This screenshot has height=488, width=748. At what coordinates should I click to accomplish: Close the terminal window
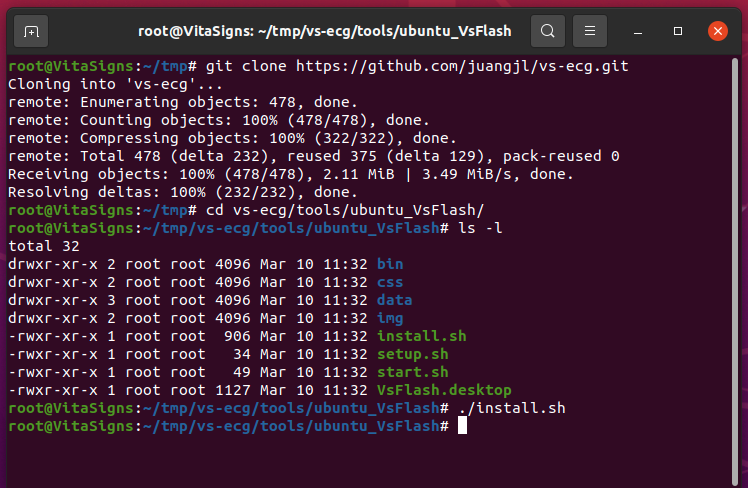click(717, 31)
